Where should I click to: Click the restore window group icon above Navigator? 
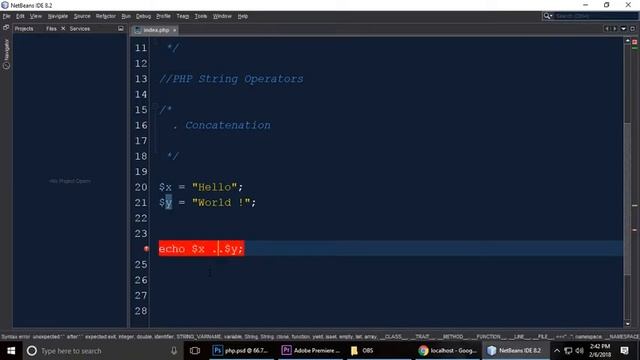tap(6, 28)
